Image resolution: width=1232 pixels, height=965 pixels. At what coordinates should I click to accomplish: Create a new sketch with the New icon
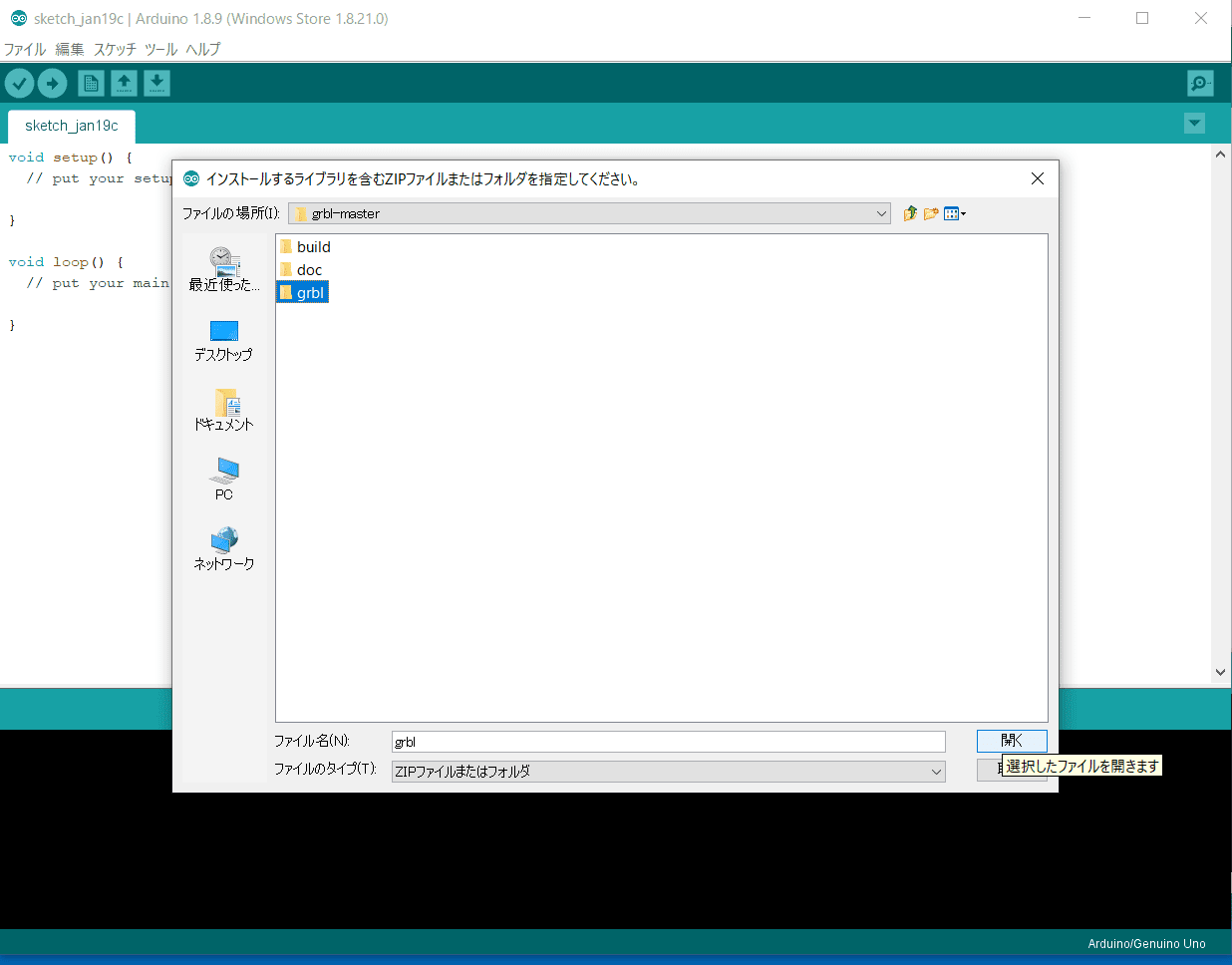(91, 83)
